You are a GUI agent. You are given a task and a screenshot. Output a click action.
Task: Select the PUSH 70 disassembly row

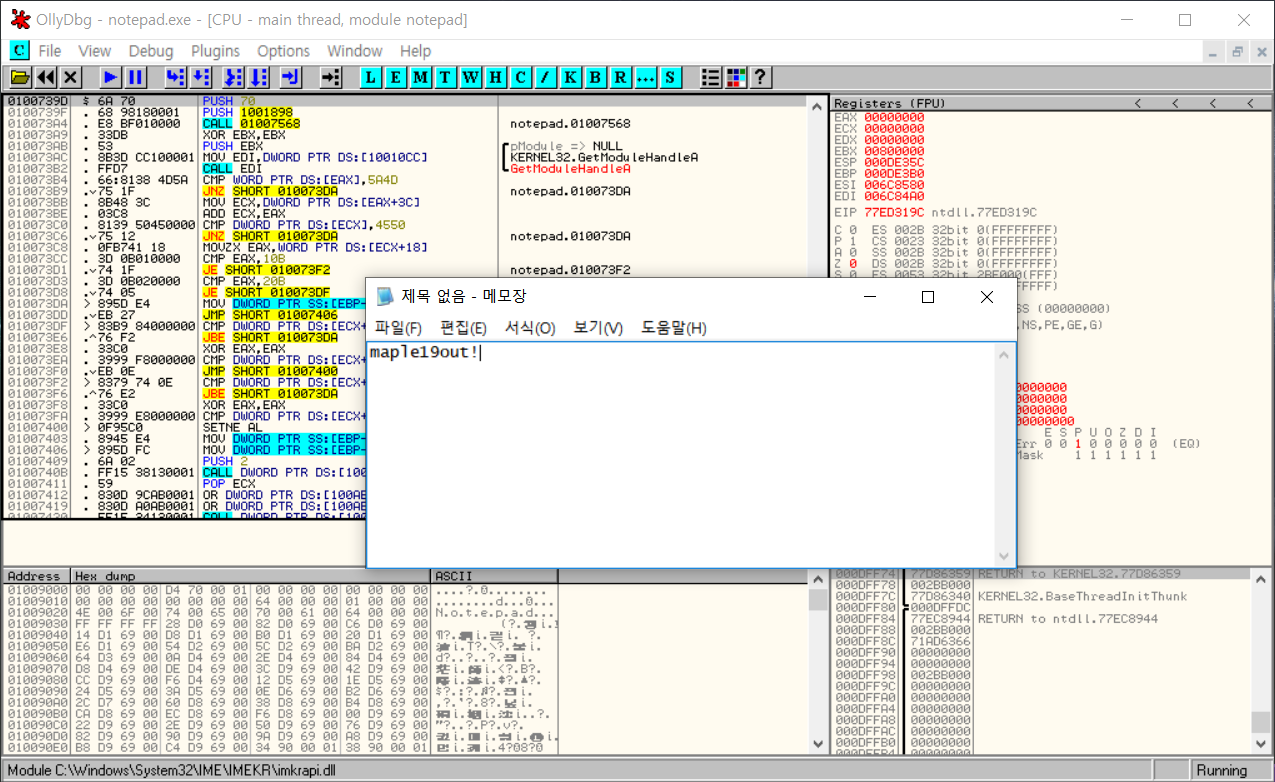(405, 101)
